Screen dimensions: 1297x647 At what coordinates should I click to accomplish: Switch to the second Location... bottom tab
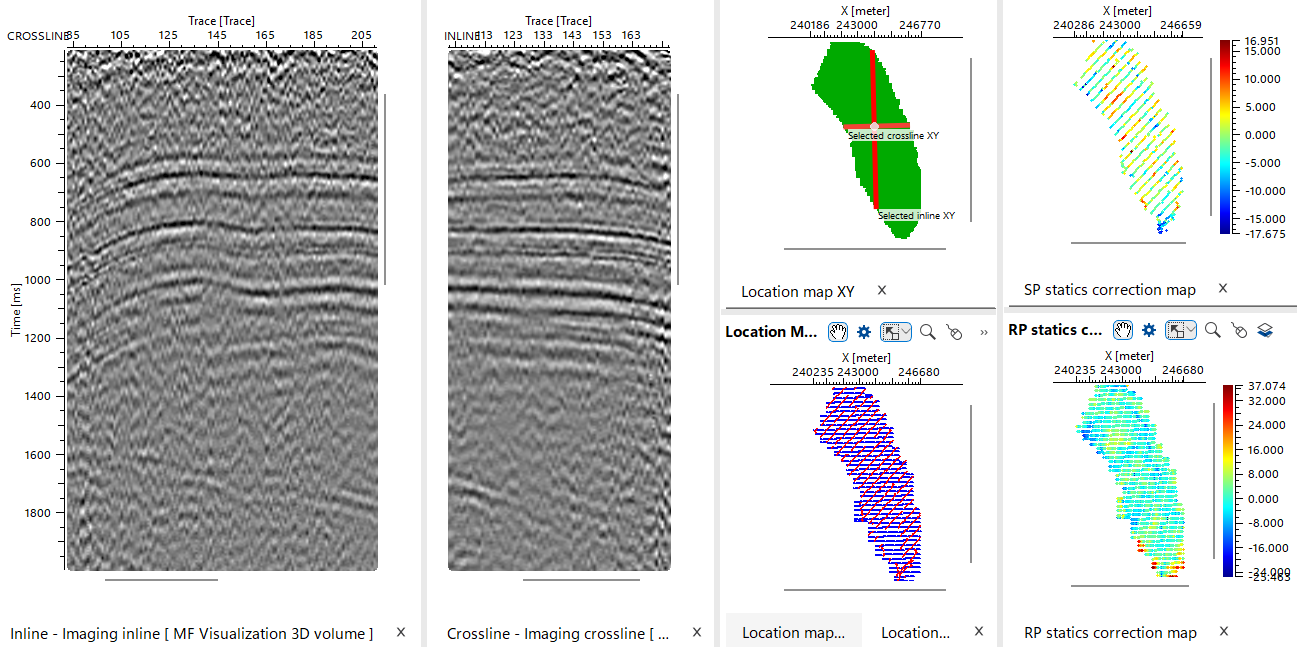tap(915, 632)
